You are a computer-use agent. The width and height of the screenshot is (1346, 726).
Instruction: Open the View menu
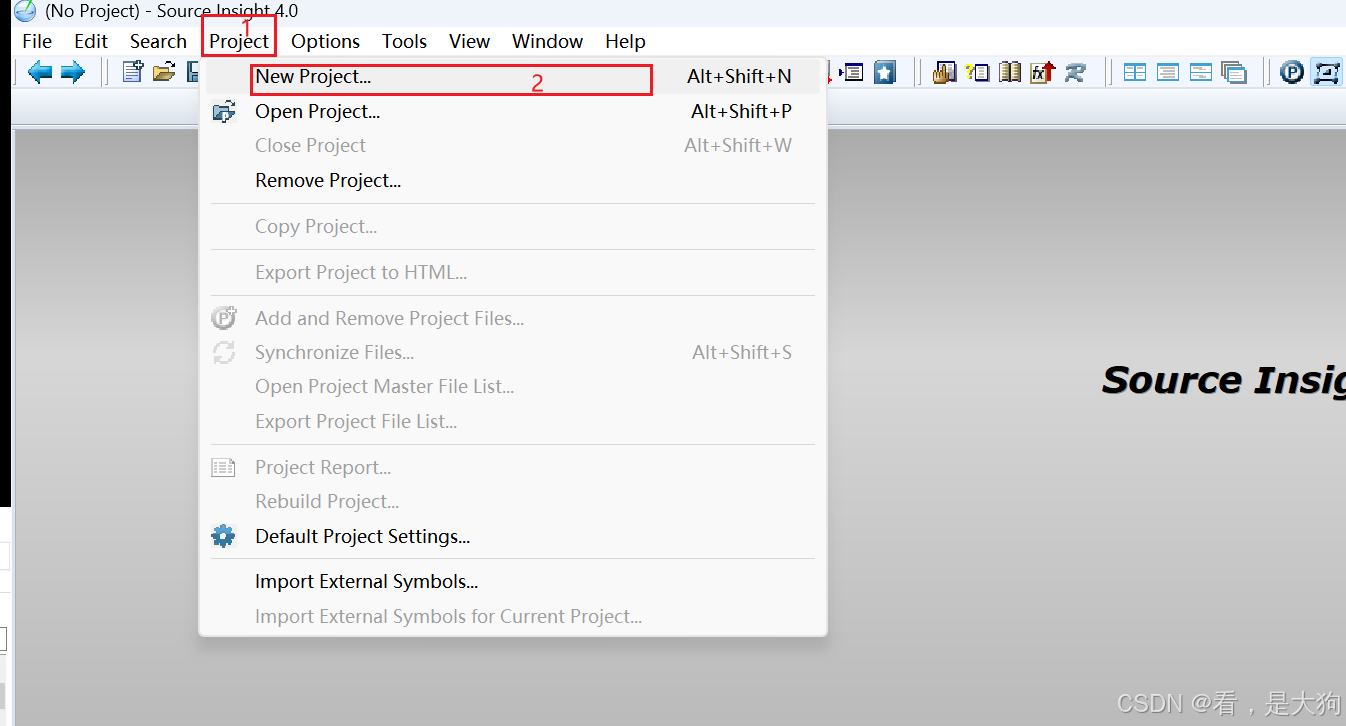tap(469, 41)
